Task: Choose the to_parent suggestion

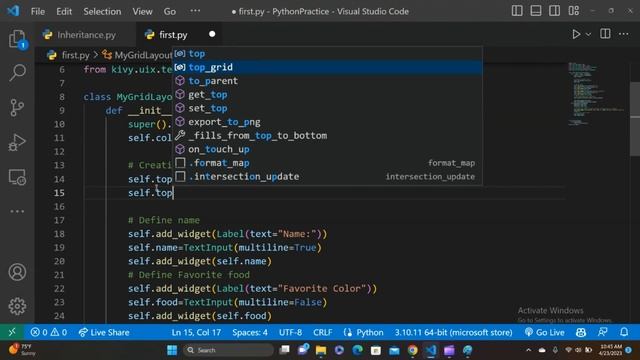Action: 327,81
